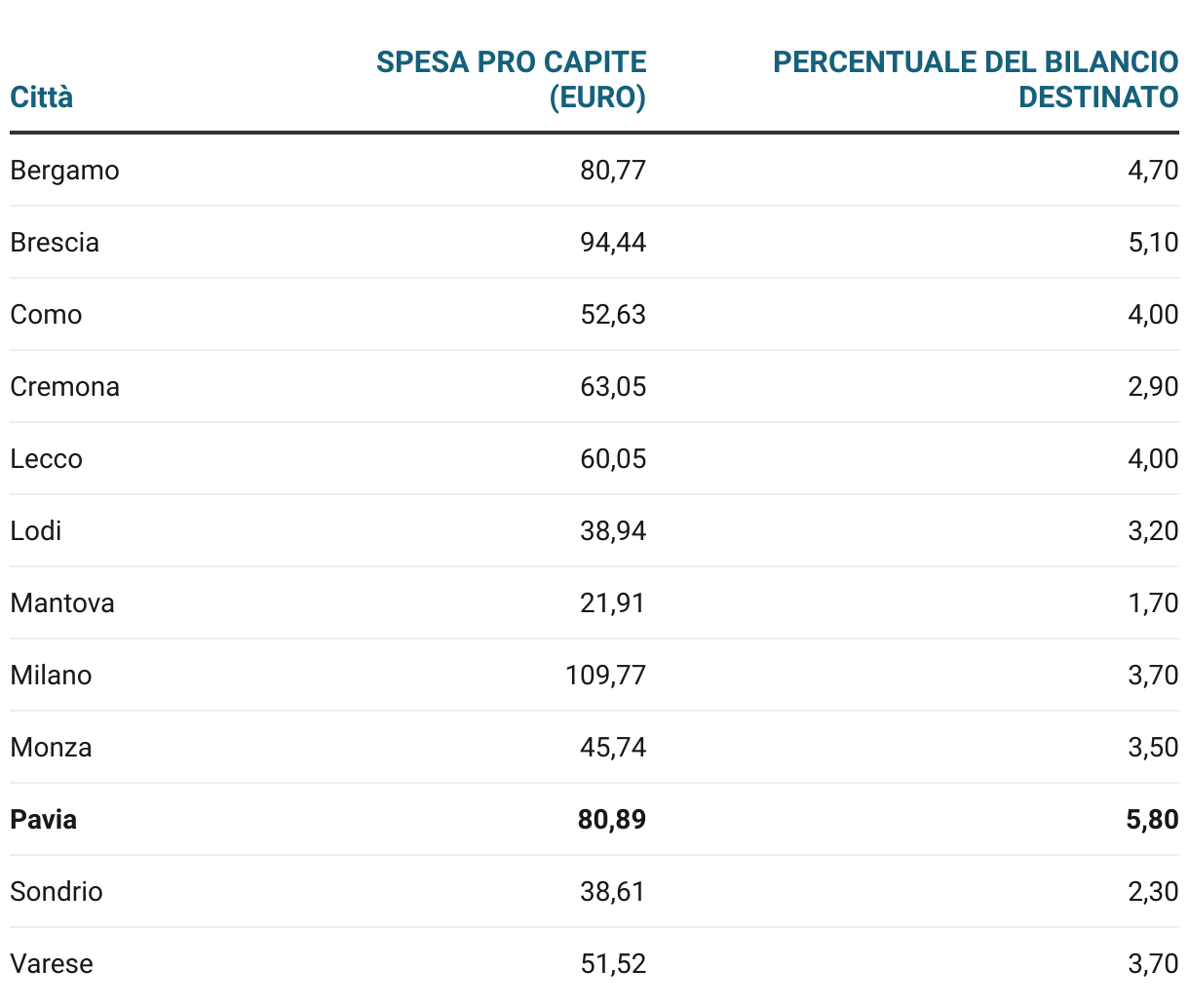Select the Monza city name

pos(51,747)
